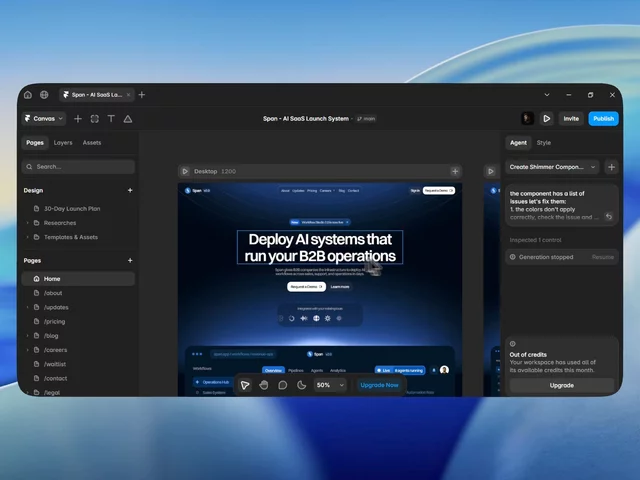Select the Home page
Screen dimensions: 640x480
(x=78, y=279)
